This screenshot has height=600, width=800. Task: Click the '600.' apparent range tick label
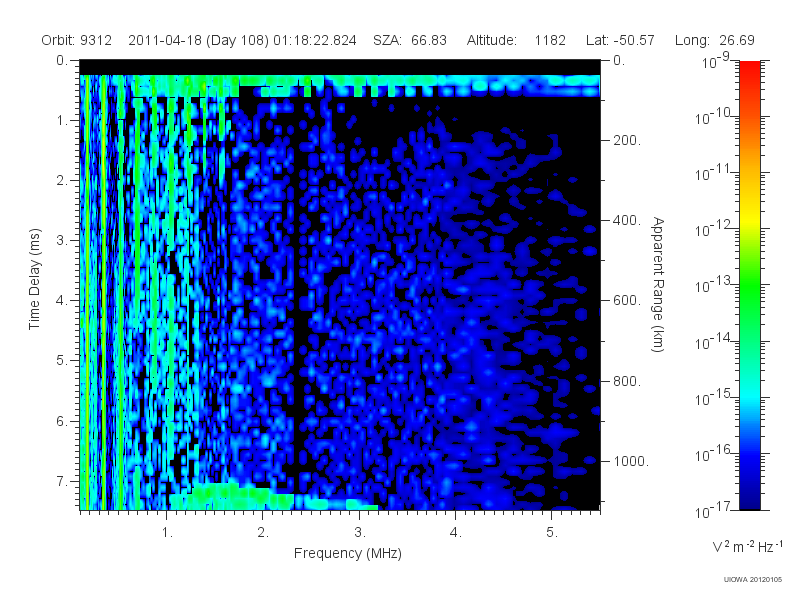pos(627,301)
